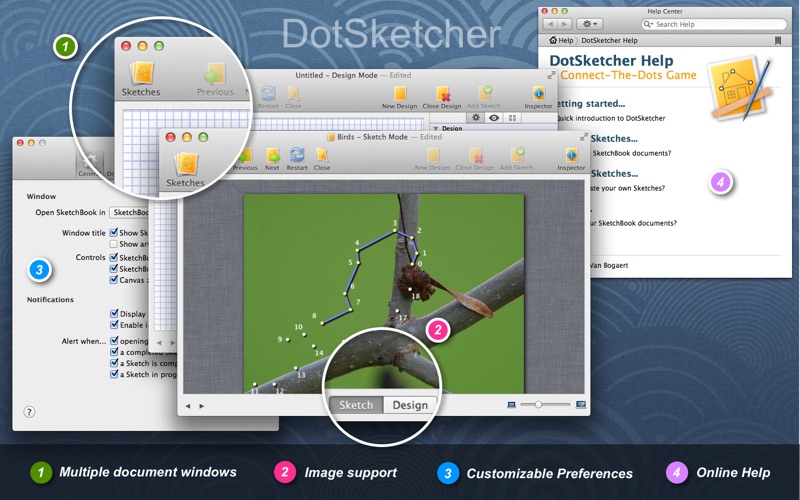Click Restart in Birds Sketch Mode toolbar
This screenshot has width=800, height=500.
pyautogui.click(x=297, y=159)
